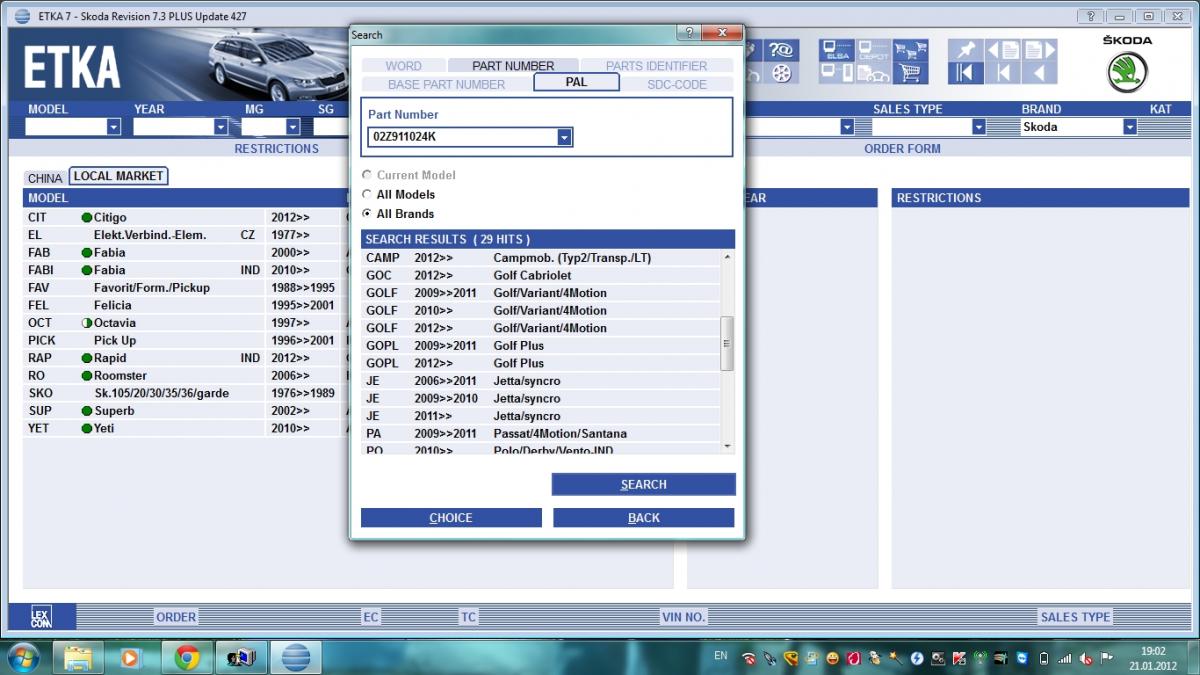The image size is (1200, 675).
Task: Switch to ETKA globe taskbar icon
Action: (x=296, y=657)
